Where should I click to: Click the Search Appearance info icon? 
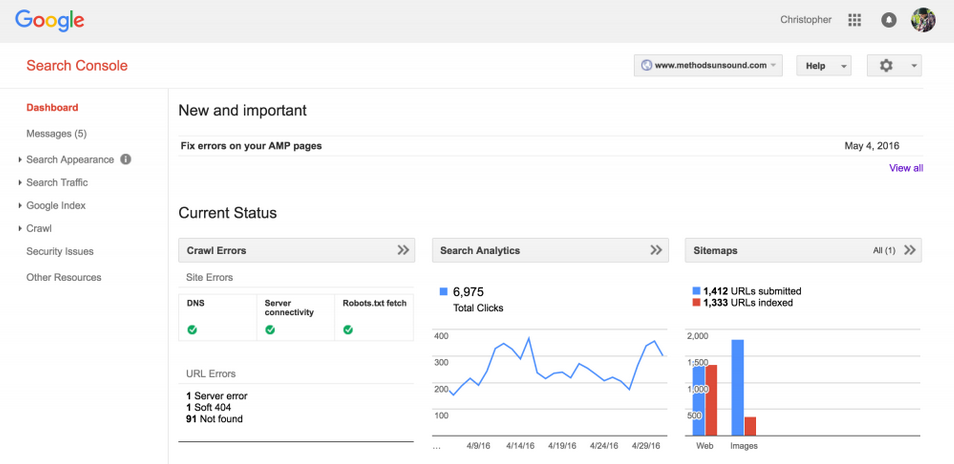click(x=125, y=159)
